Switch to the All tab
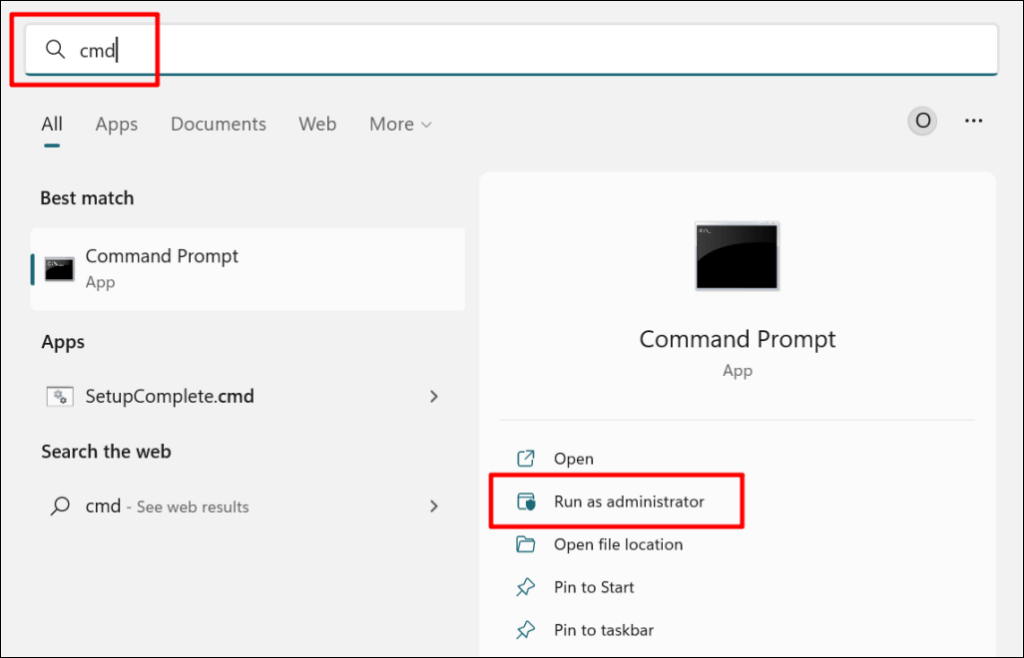Viewport: 1024px width, 658px height. pos(52,124)
